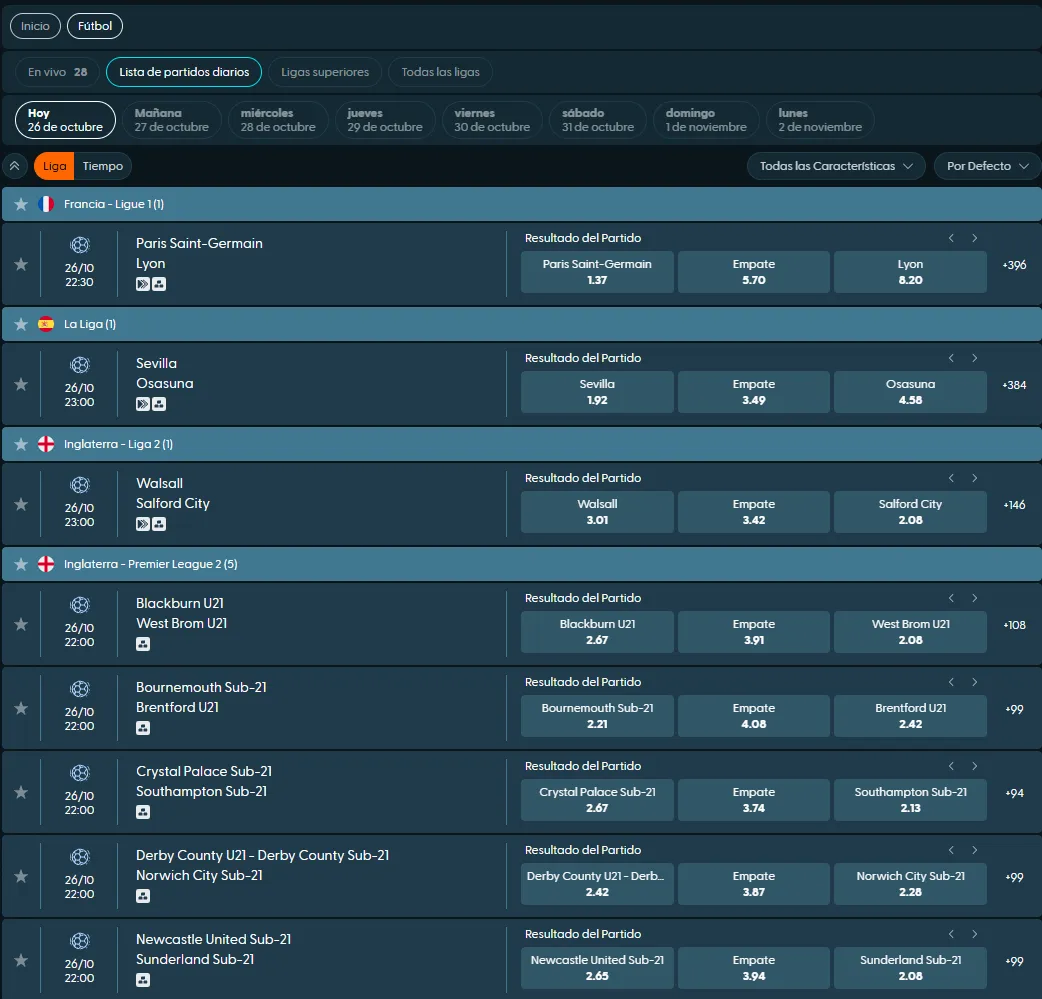This screenshot has height=999, width=1042.
Task: Expand +384 more markets for Sevilla match
Action: [x=1014, y=385]
